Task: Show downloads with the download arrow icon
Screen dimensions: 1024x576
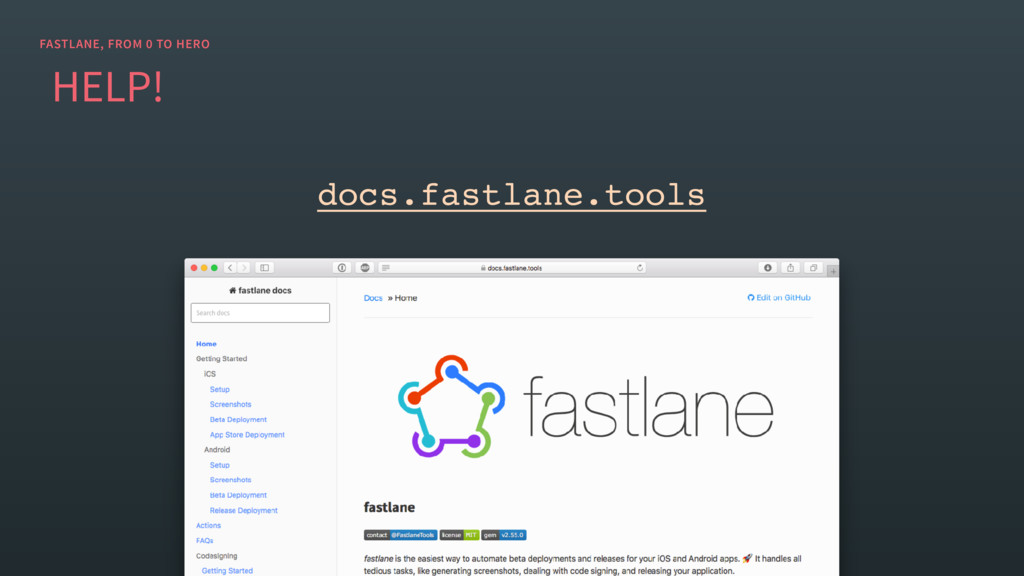Action: click(768, 268)
